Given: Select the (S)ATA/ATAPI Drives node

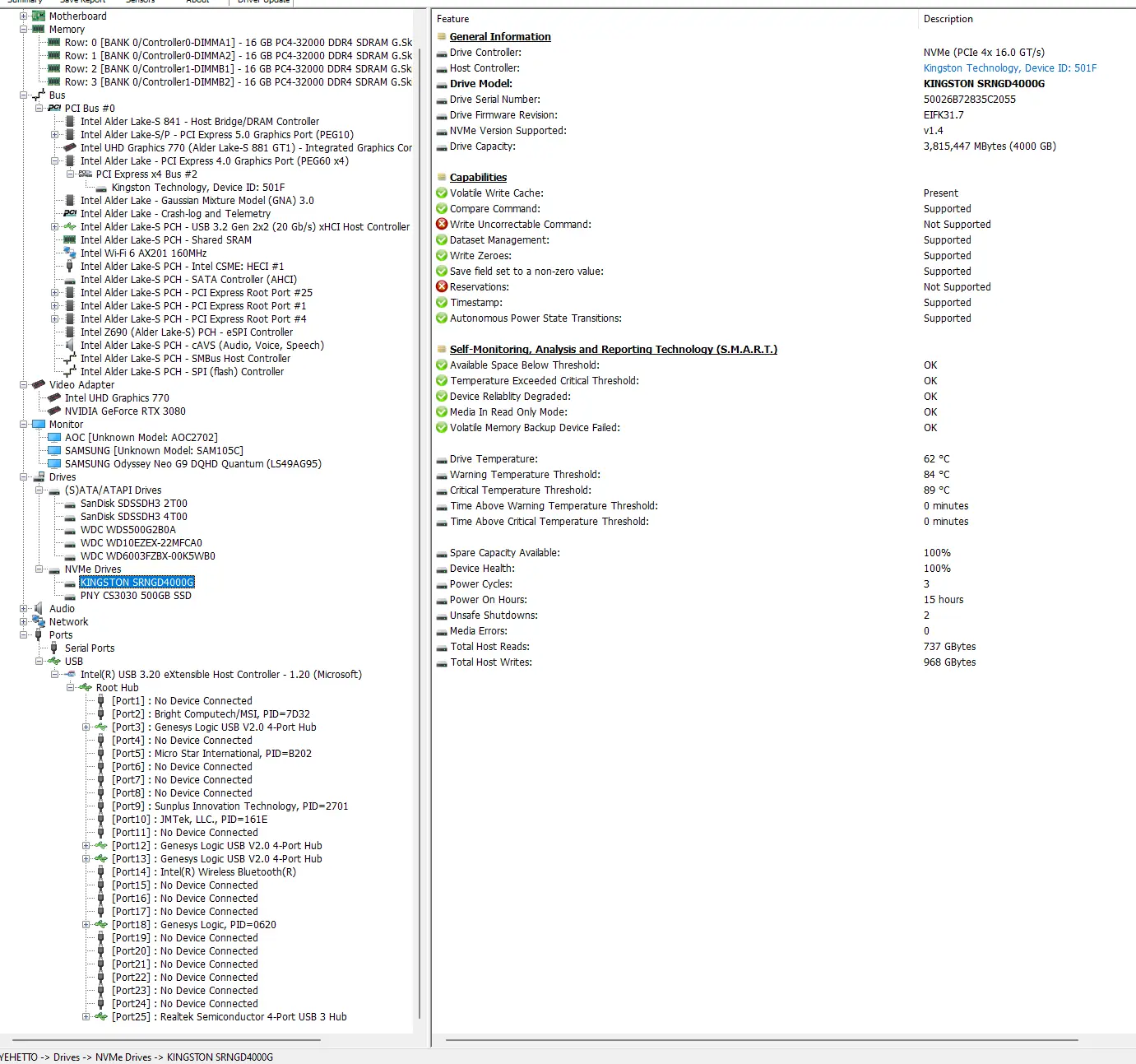Looking at the screenshot, I should [x=114, y=490].
